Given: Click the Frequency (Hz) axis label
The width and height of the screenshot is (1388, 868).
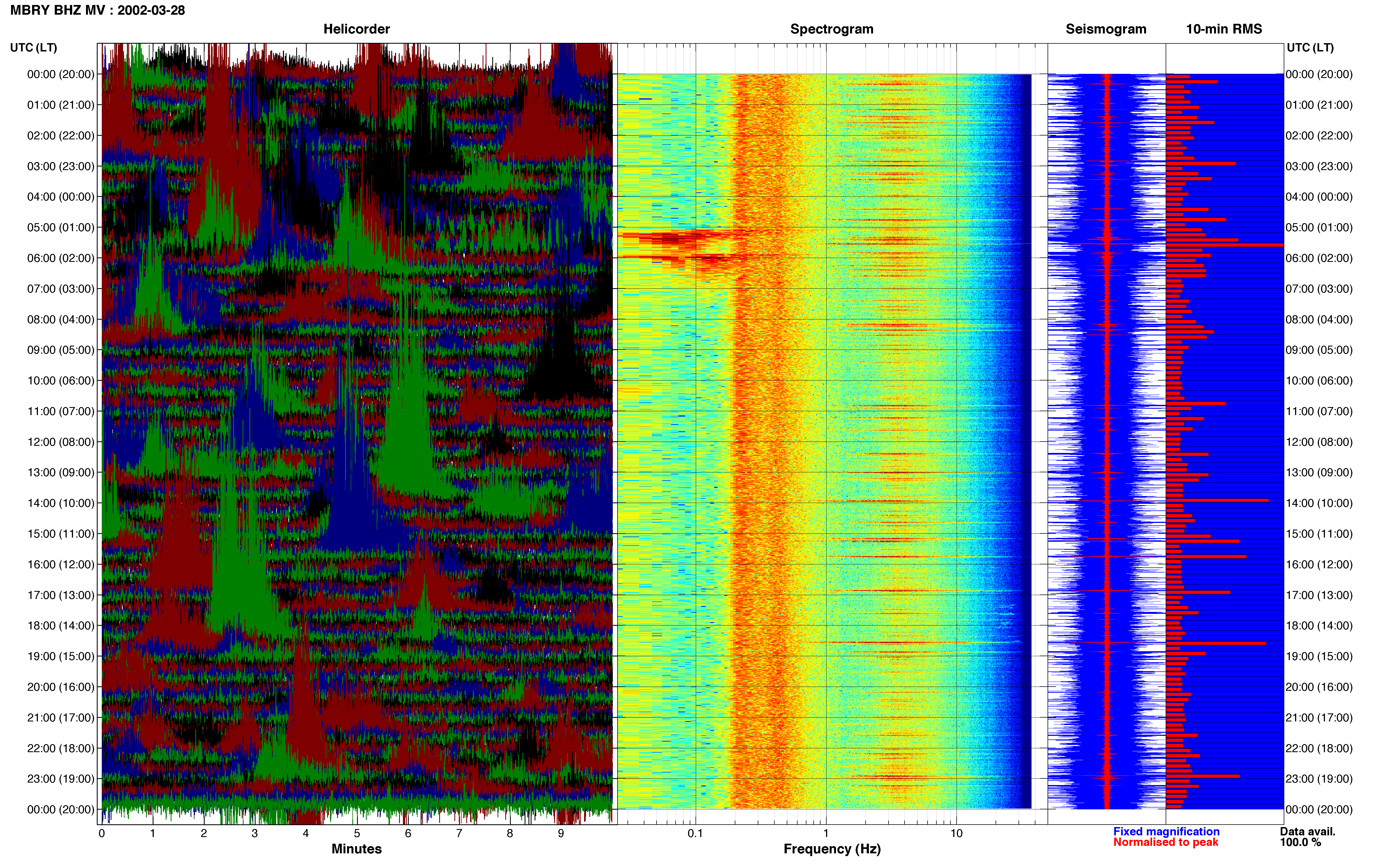Looking at the screenshot, I should click(832, 848).
